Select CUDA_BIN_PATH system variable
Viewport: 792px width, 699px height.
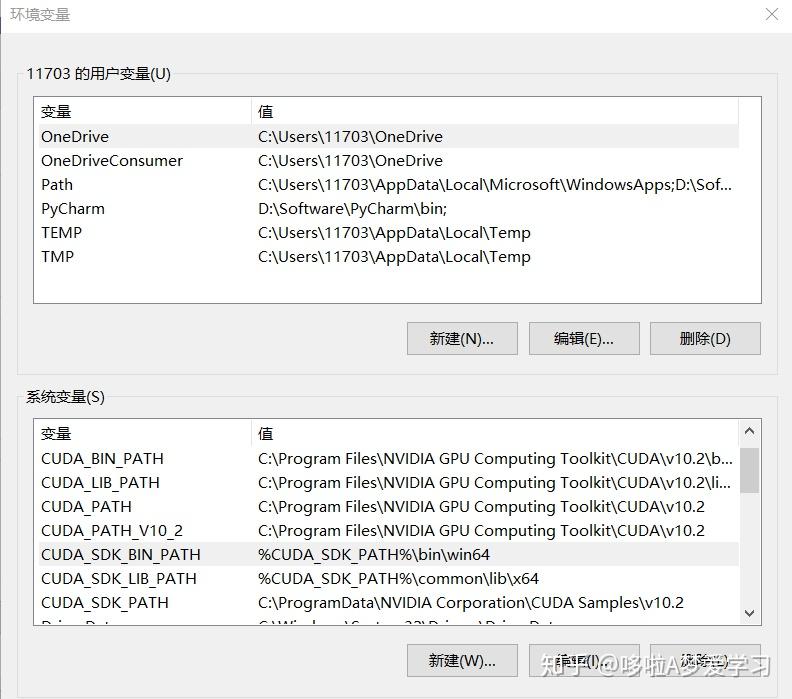(x=102, y=459)
